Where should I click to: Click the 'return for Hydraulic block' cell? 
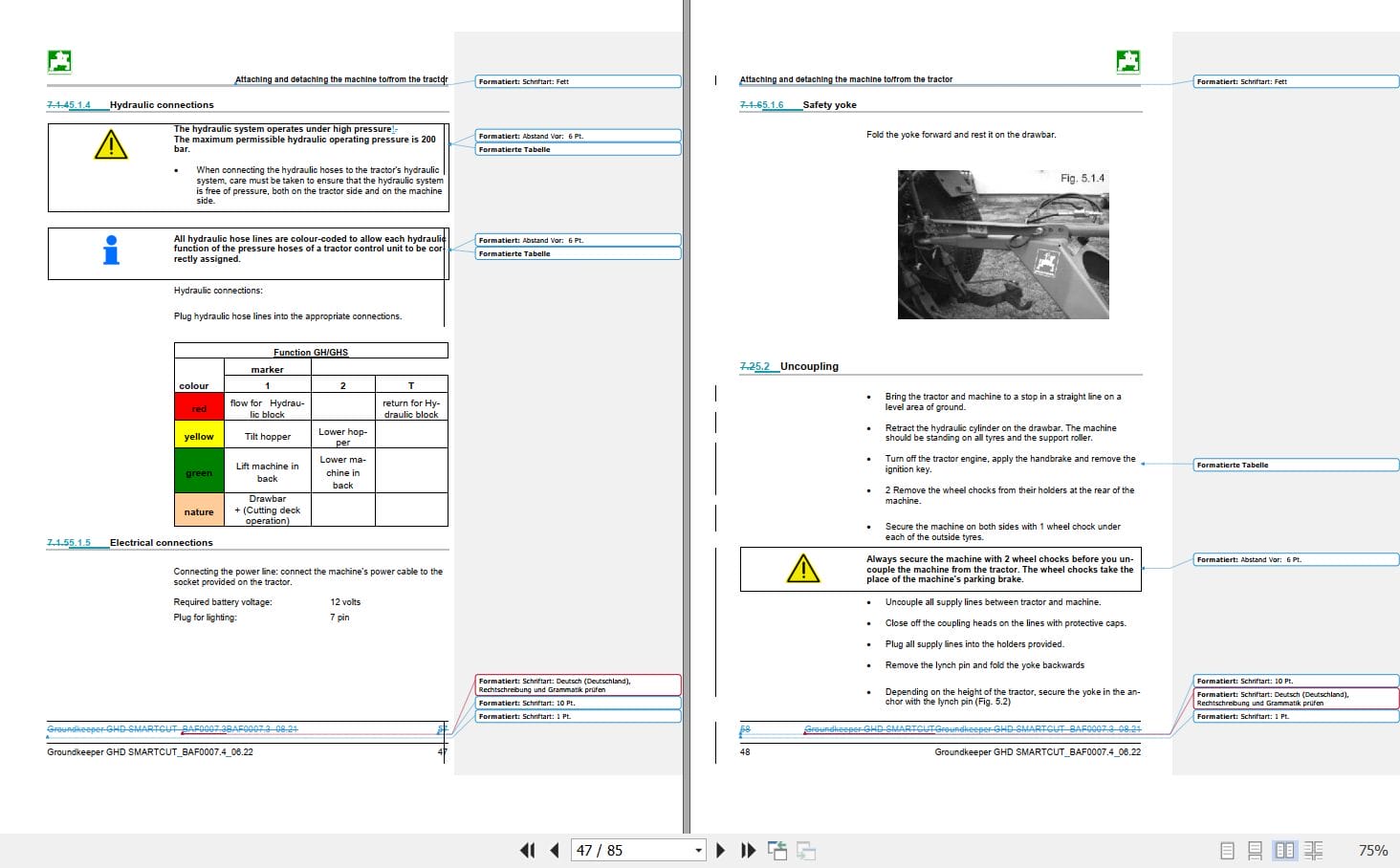[x=411, y=408]
